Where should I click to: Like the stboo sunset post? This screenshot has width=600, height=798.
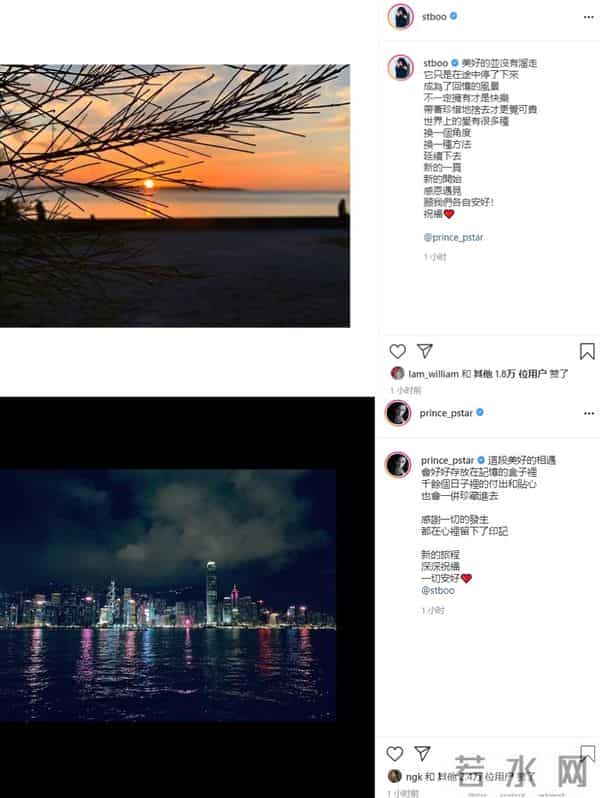click(x=397, y=351)
